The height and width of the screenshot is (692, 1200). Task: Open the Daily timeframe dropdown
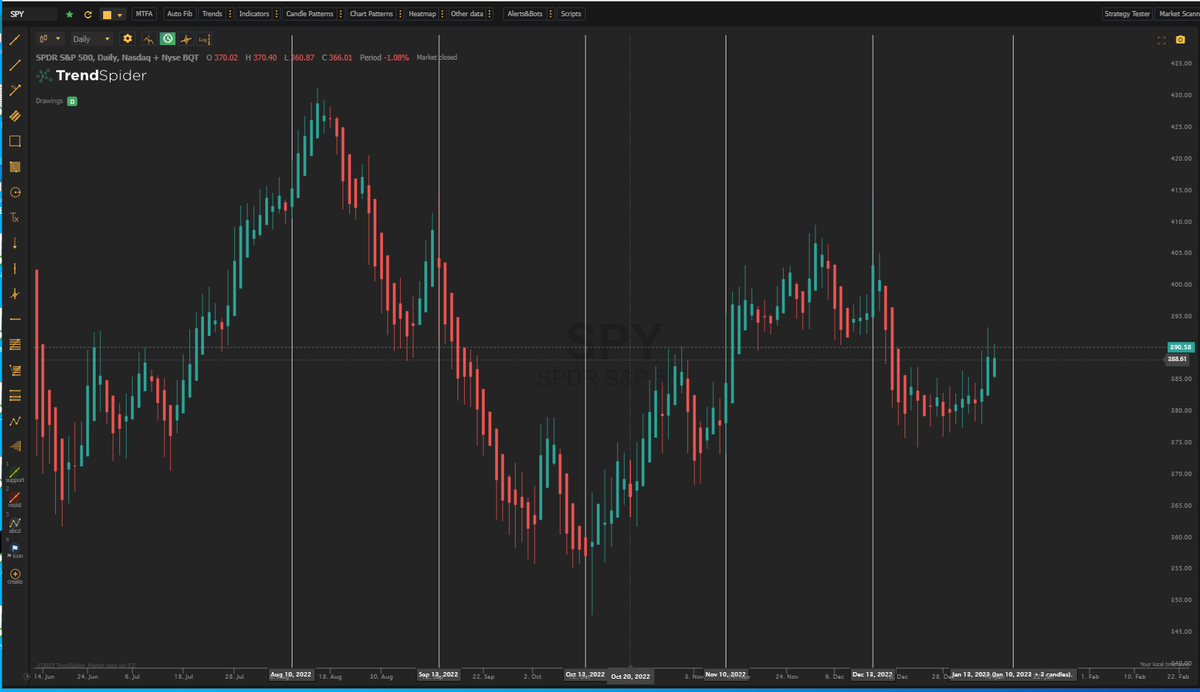point(90,39)
